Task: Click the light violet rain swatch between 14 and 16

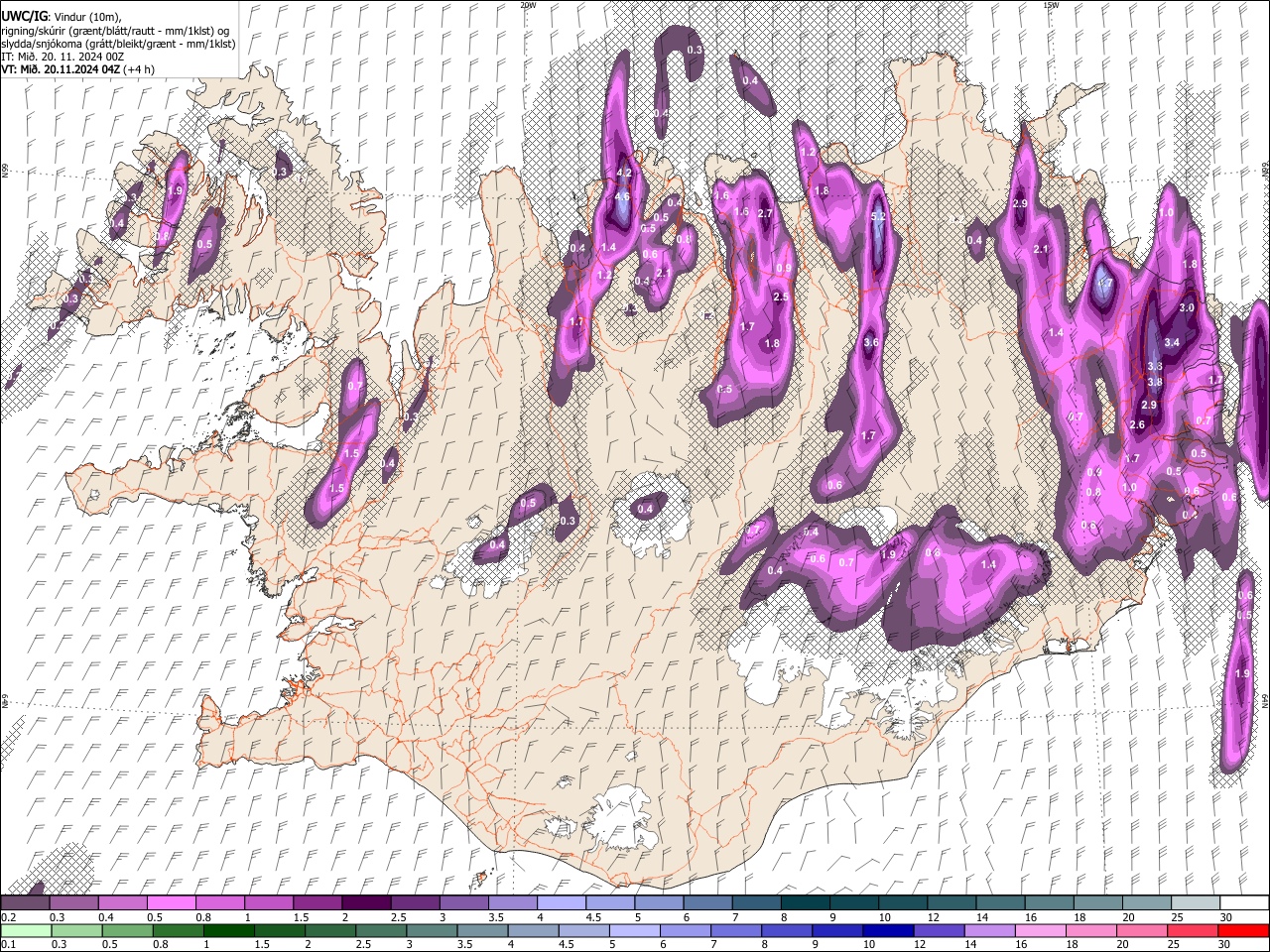Action: pos(988,930)
